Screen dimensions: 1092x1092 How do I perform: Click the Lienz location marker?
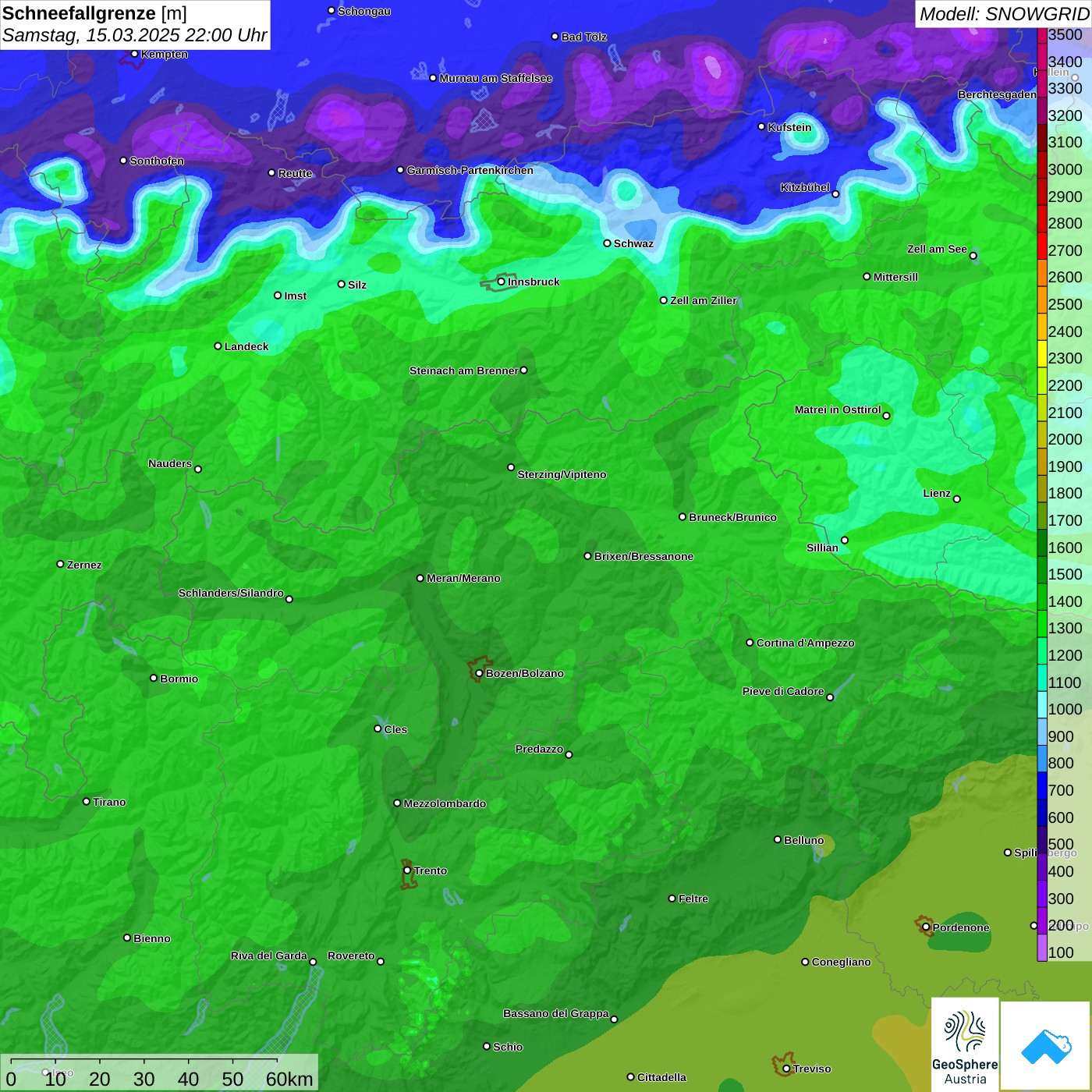click(957, 499)
